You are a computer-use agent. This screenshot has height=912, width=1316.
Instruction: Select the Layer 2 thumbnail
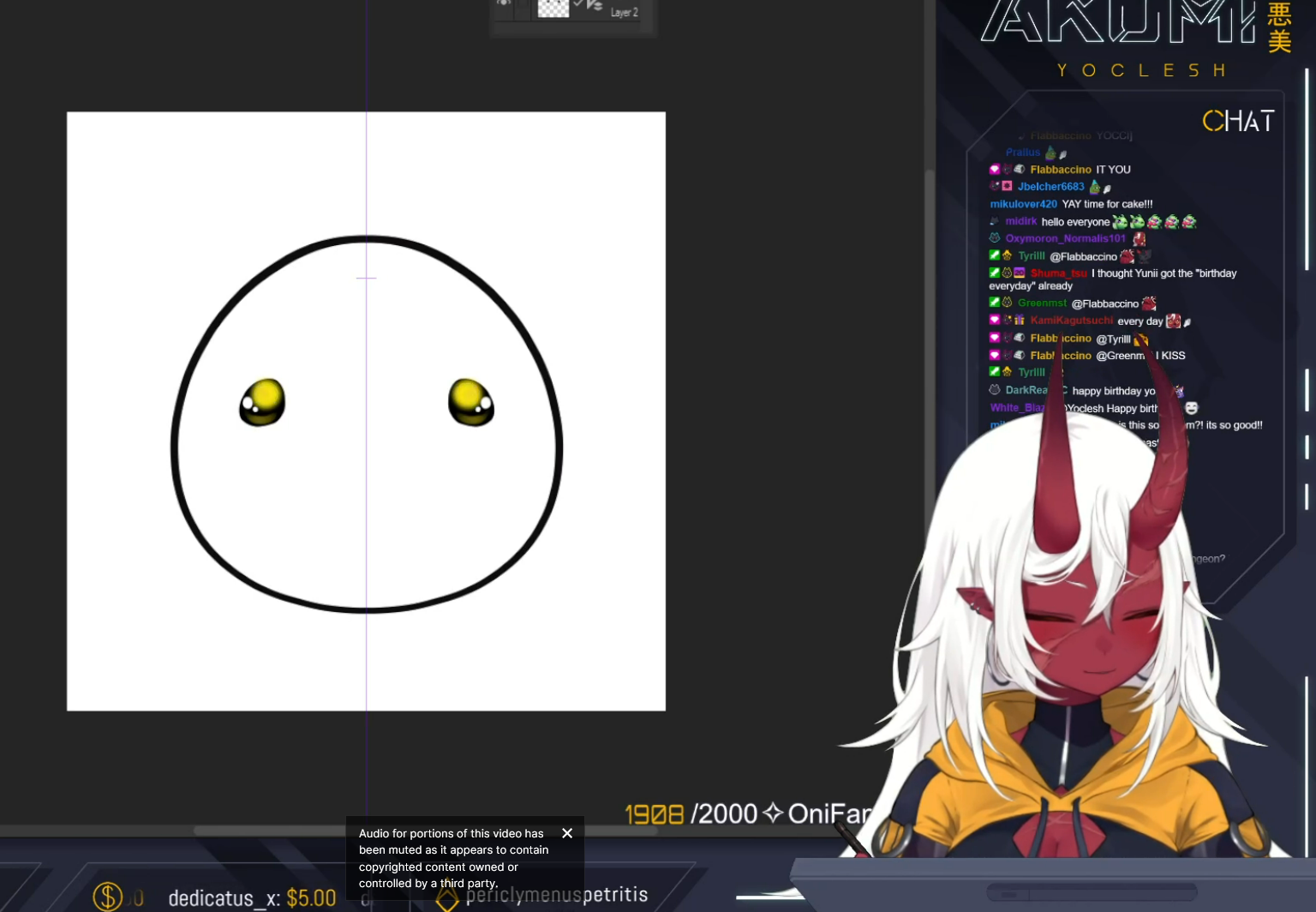[553, 8]
